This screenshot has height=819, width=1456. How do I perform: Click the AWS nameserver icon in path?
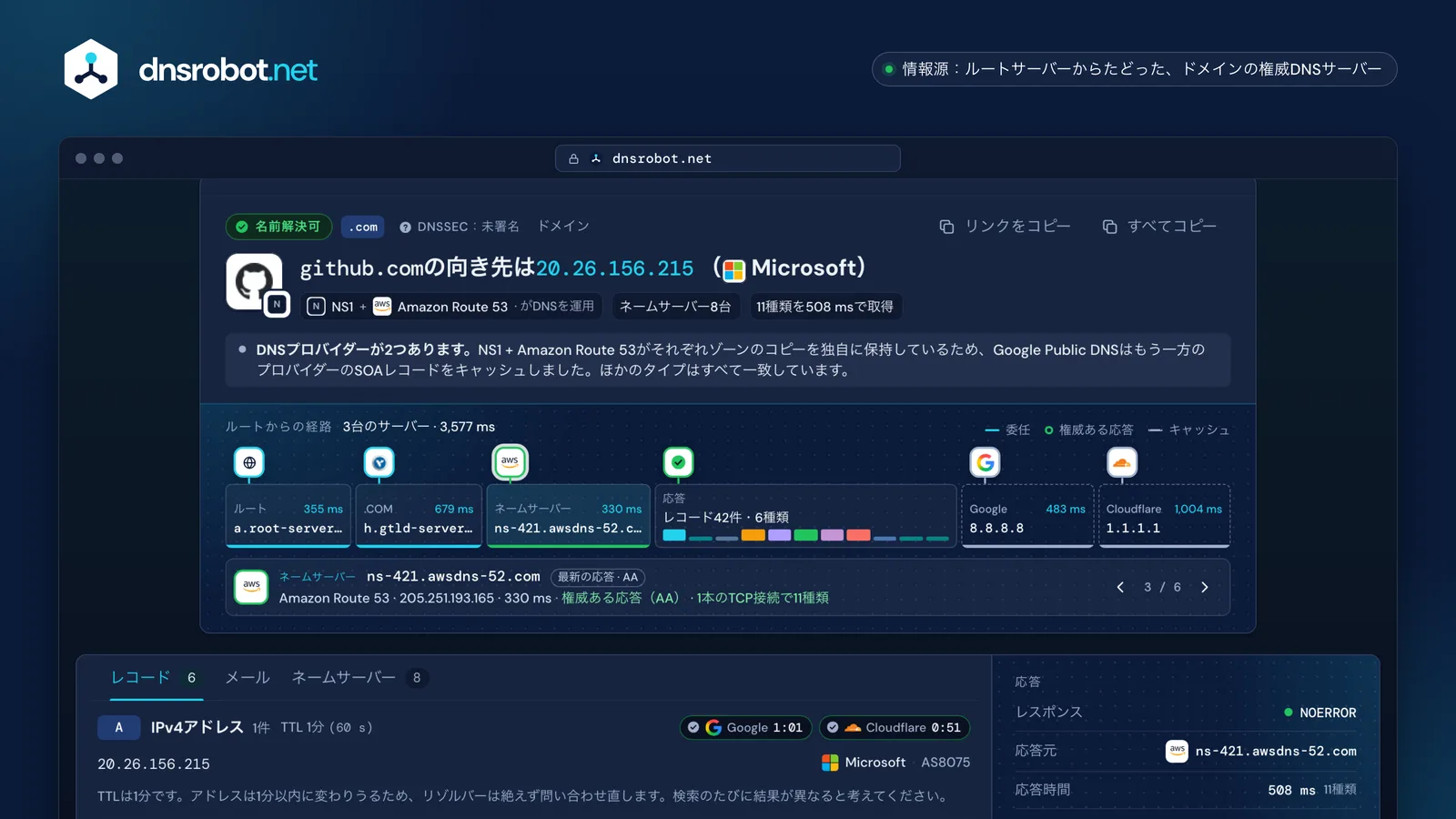(x=510, y=462)
